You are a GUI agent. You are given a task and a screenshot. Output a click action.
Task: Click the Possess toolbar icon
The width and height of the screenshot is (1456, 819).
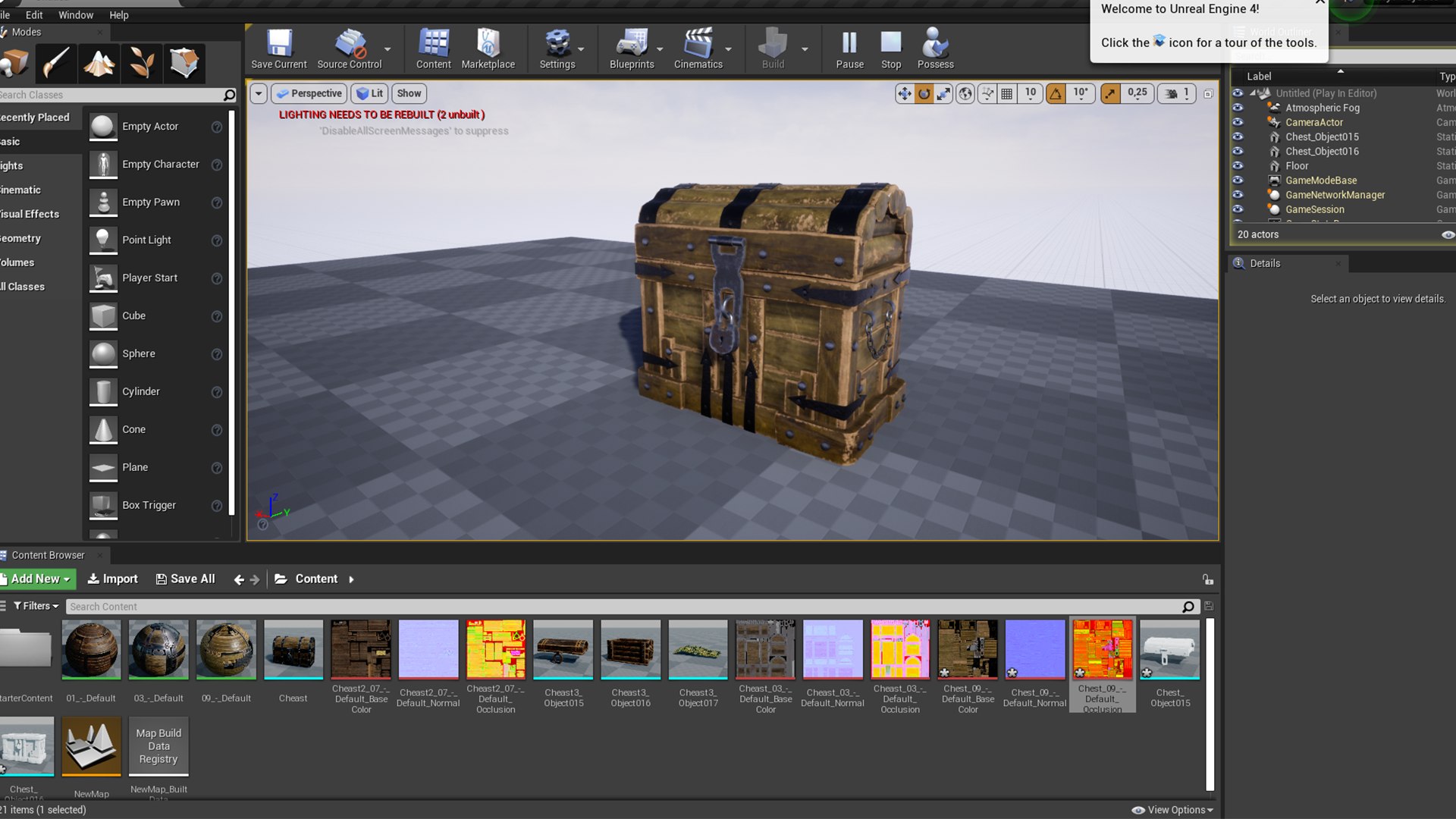click(x=935, y=49)
